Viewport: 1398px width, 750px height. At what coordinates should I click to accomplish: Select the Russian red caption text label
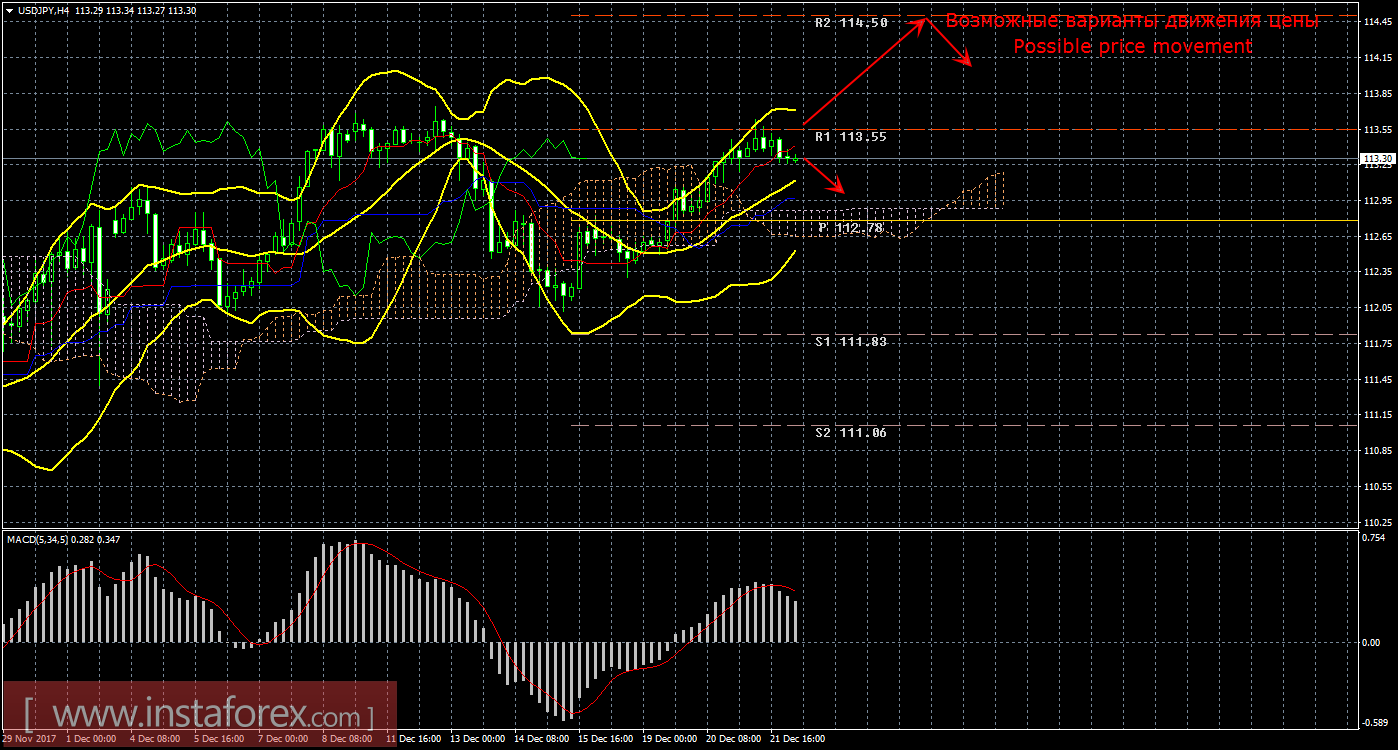point(1132,21)
